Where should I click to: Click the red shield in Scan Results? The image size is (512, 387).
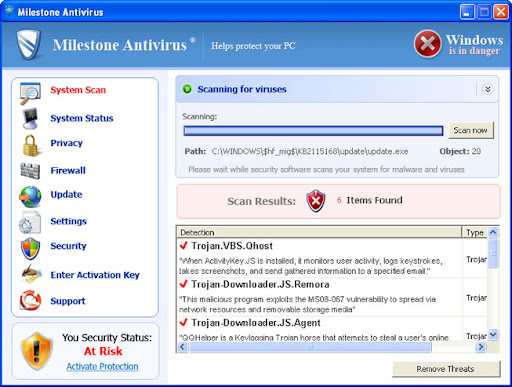316,201
